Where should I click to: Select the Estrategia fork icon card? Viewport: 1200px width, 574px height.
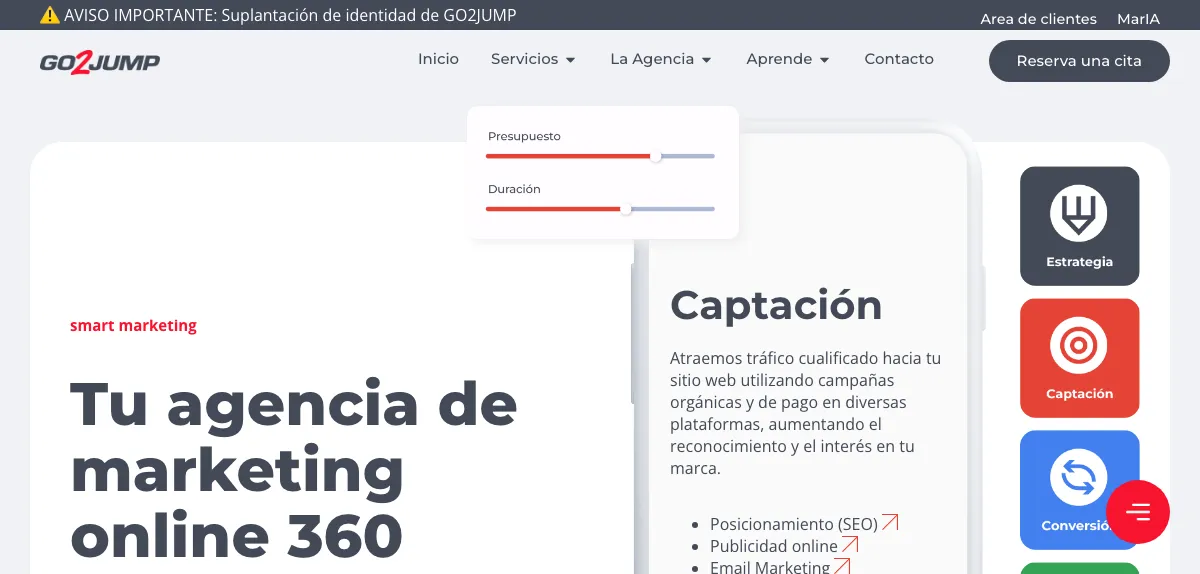1079,226
